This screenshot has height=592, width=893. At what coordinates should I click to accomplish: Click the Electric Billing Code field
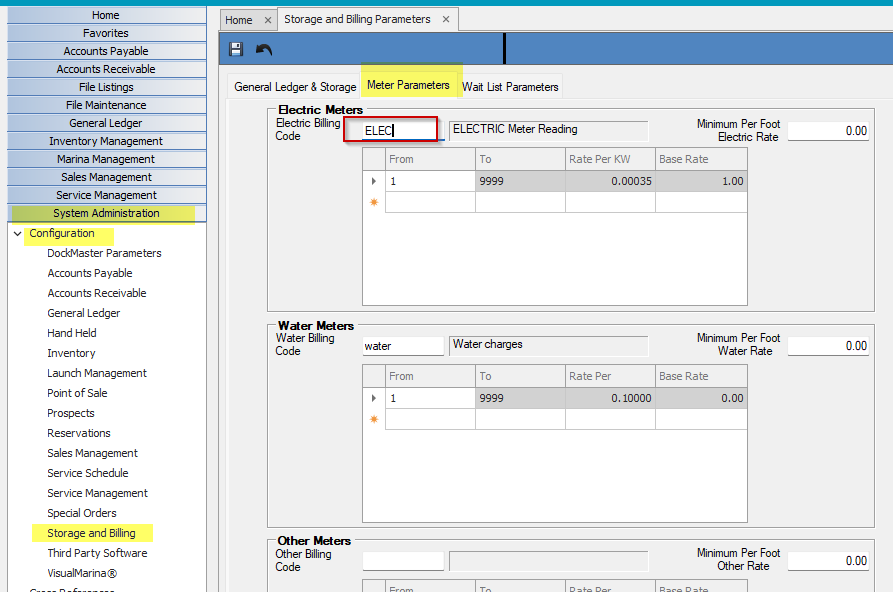point(391,130)
